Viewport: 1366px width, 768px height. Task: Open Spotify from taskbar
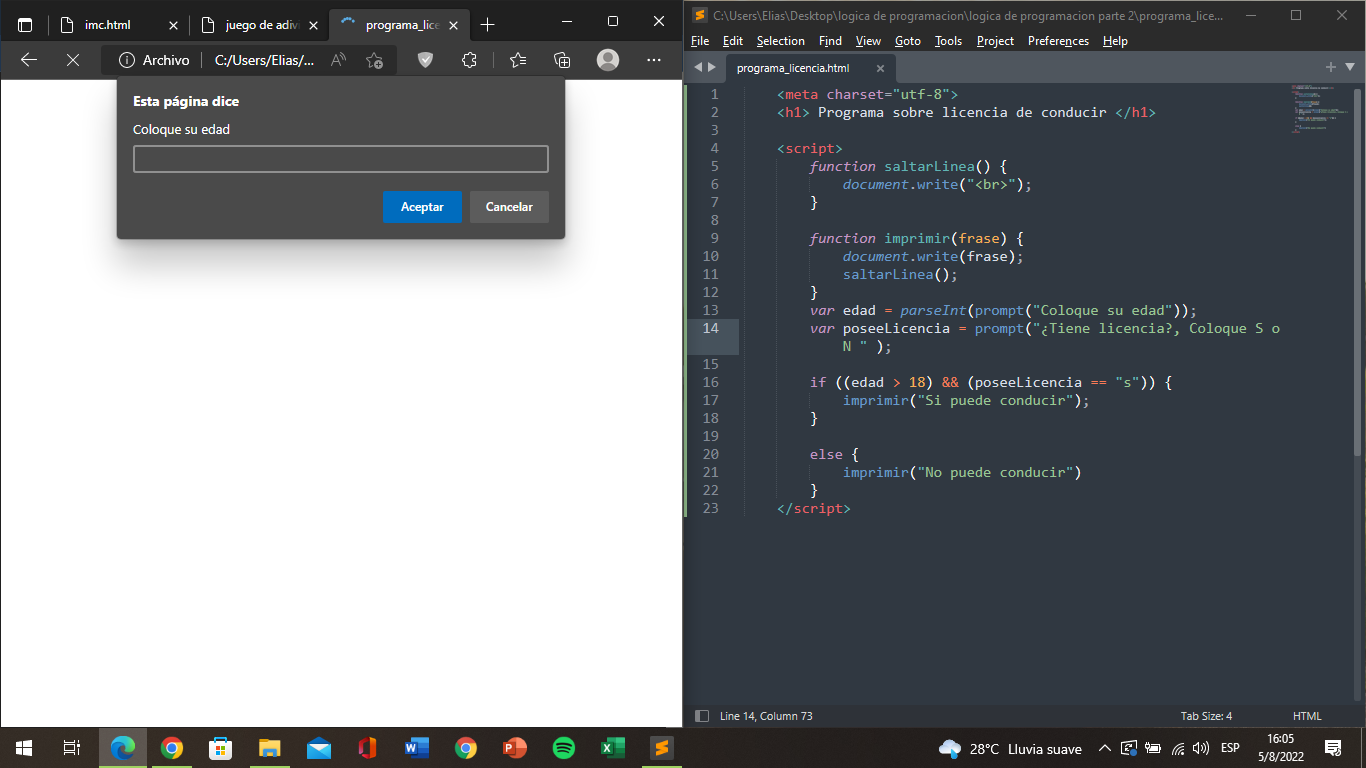563,748
